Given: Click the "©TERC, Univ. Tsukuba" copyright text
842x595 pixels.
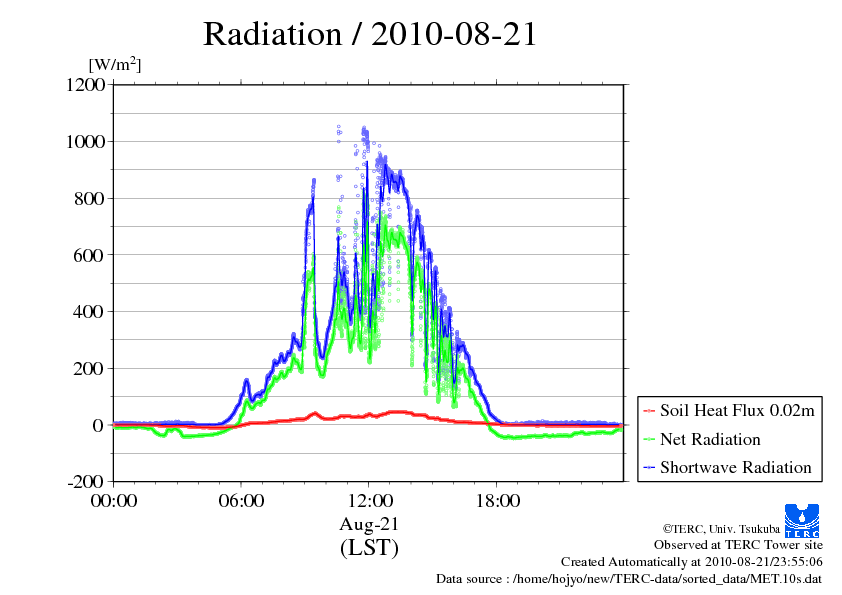Looking at the screenshot, I should click(721, 529).
